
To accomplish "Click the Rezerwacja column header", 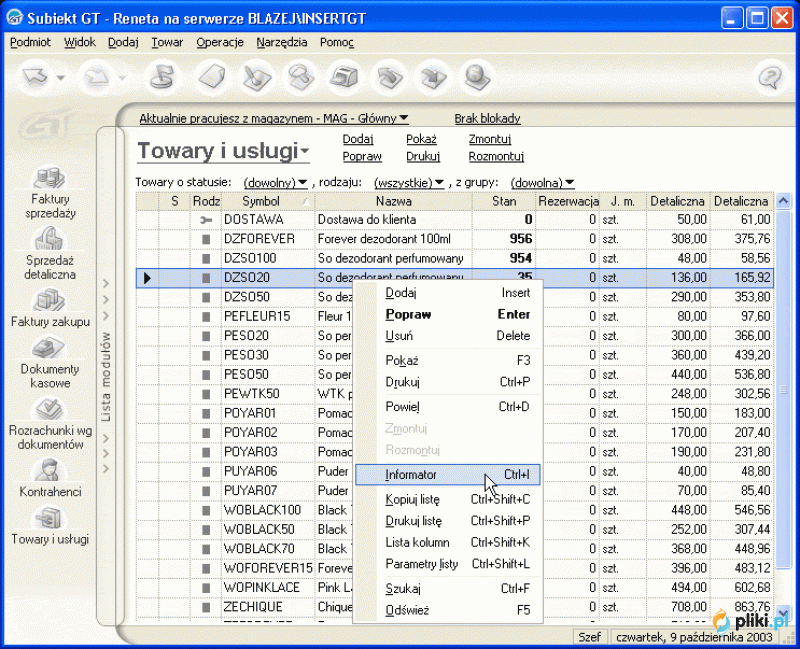I will [x=568, y=202].
